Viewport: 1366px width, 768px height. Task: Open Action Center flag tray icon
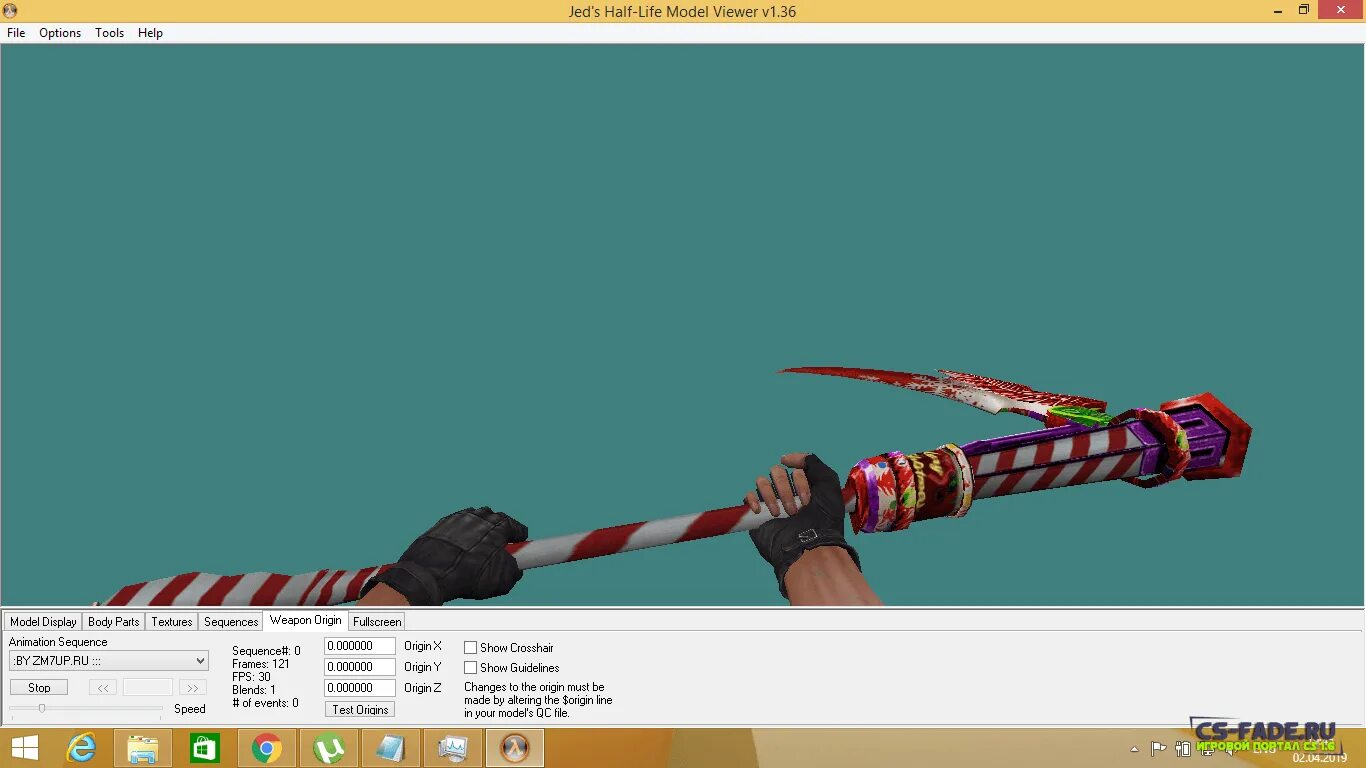tap(1158, 748)
